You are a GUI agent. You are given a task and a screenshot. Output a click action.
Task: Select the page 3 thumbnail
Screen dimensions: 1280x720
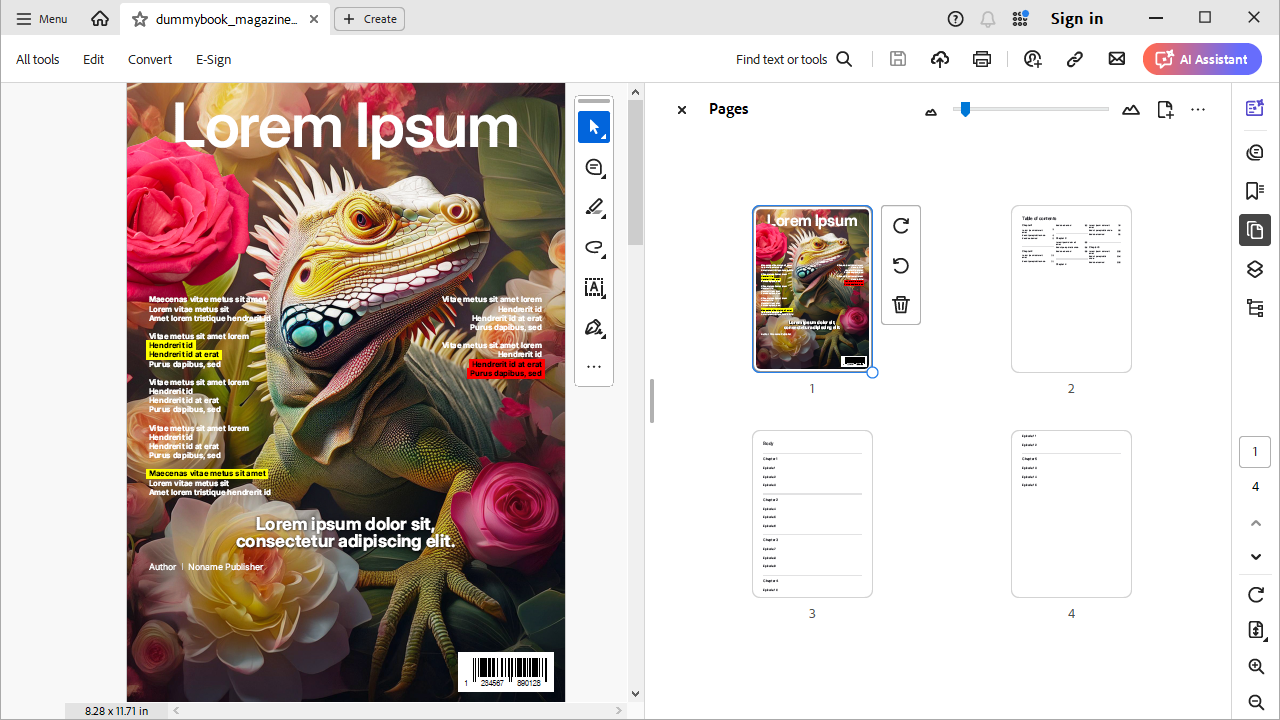812,514
